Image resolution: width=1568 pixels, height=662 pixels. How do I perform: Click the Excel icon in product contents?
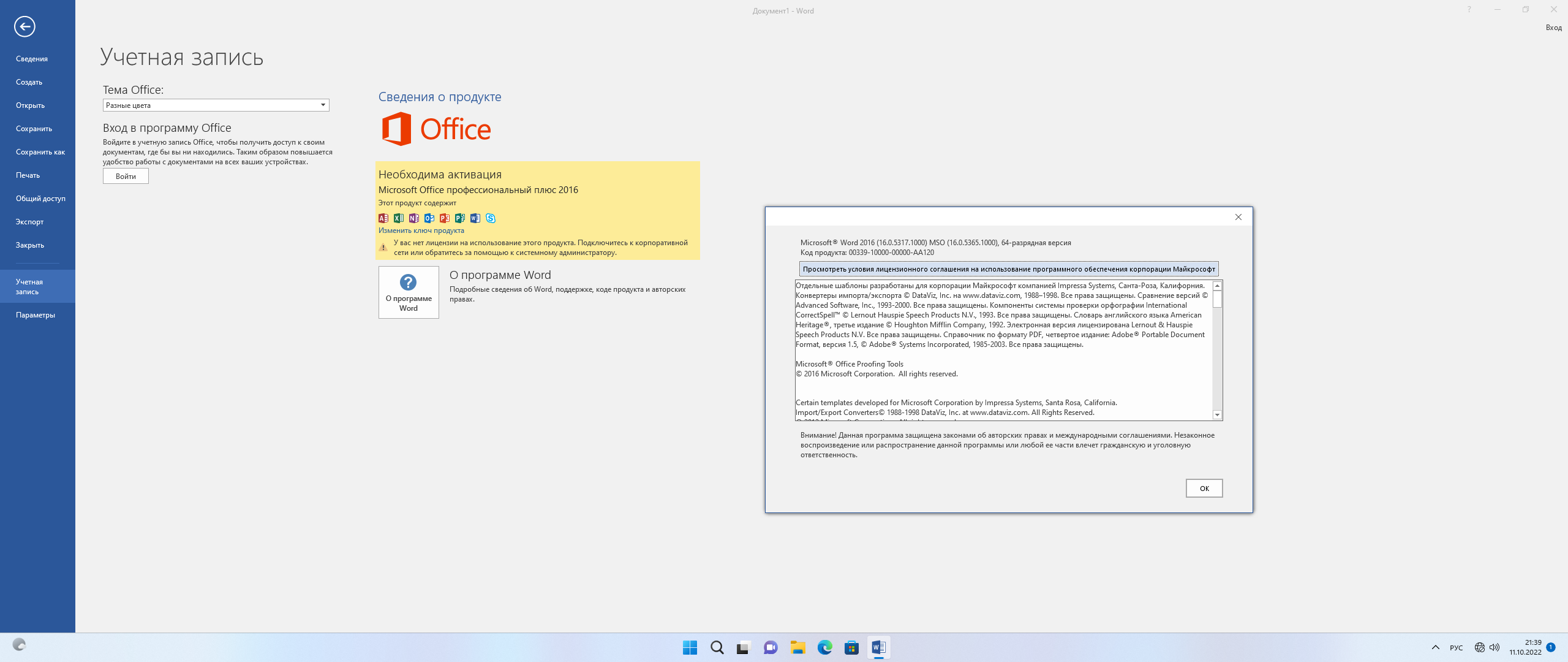(399, 218)
